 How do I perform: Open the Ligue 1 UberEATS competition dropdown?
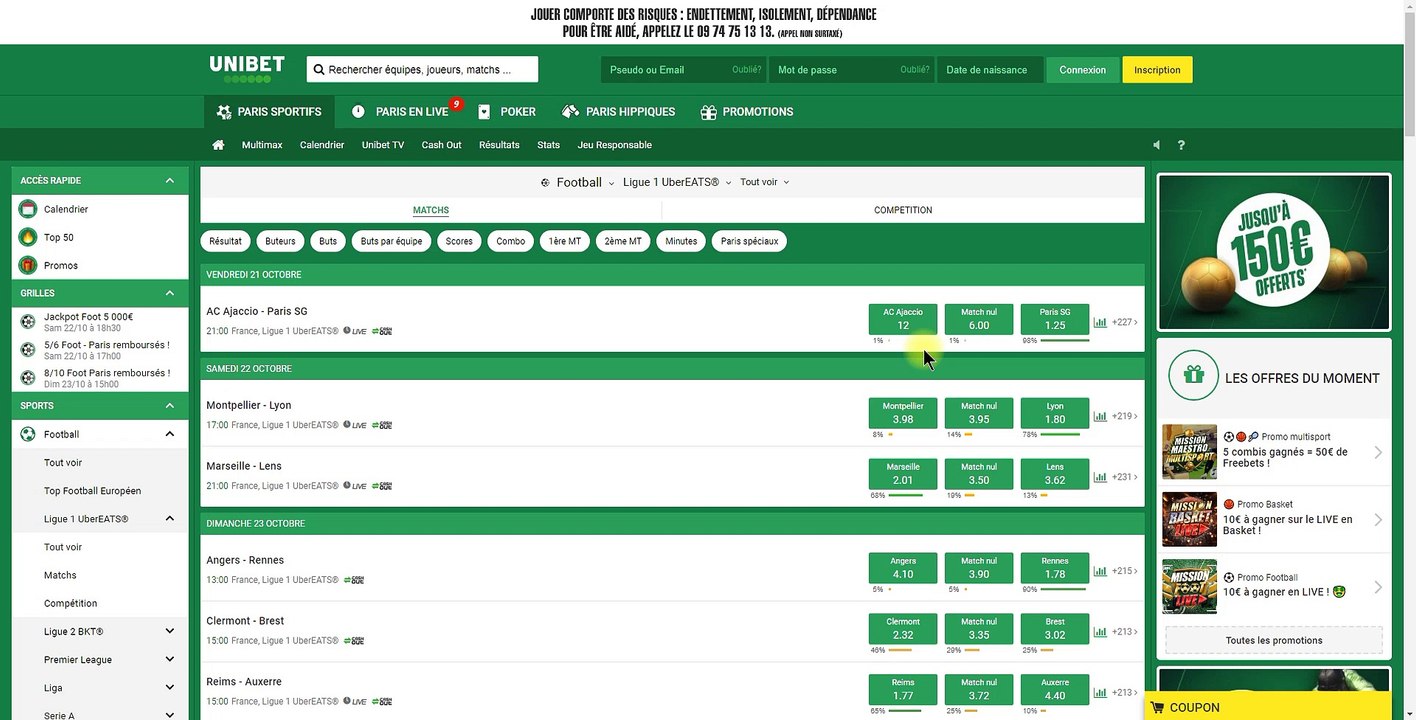(x=677, y=182)
